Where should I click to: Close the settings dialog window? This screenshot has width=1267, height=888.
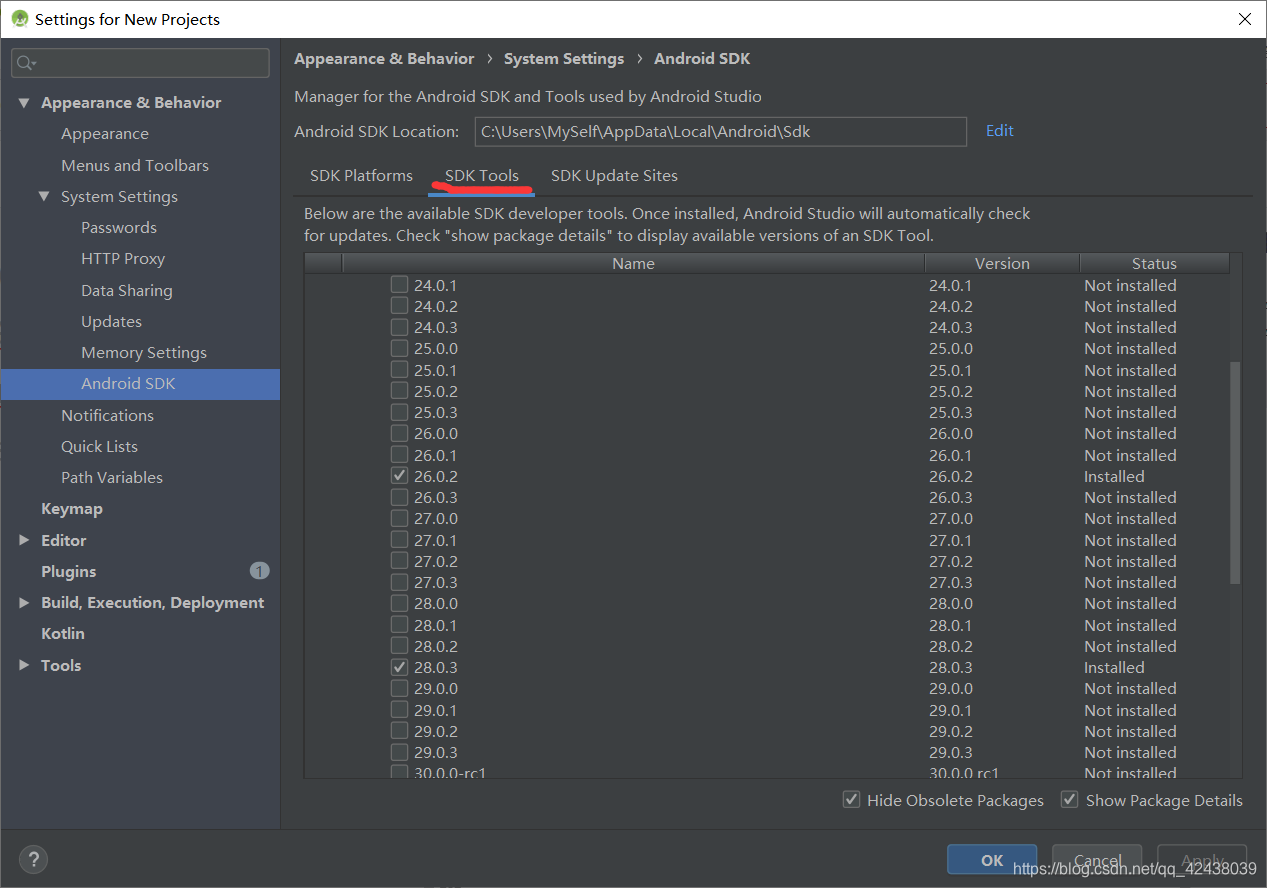coord(1244,19)
